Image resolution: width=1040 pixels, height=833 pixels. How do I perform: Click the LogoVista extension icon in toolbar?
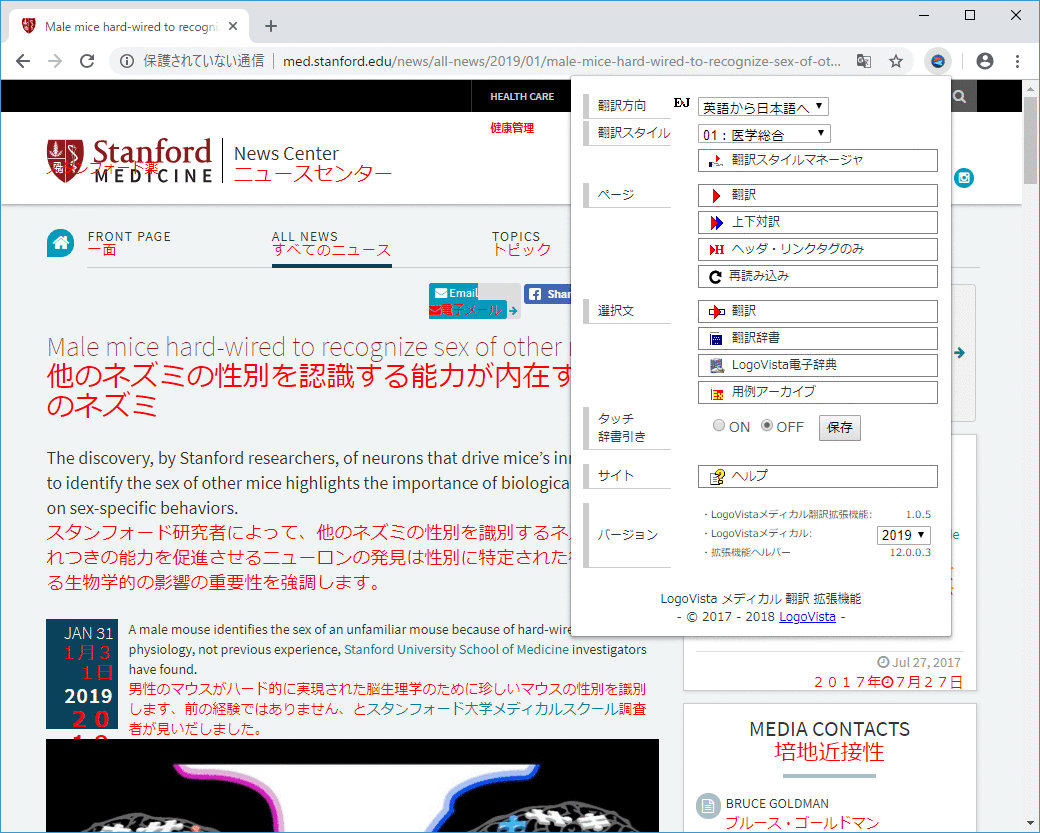(x=938, y=61)
